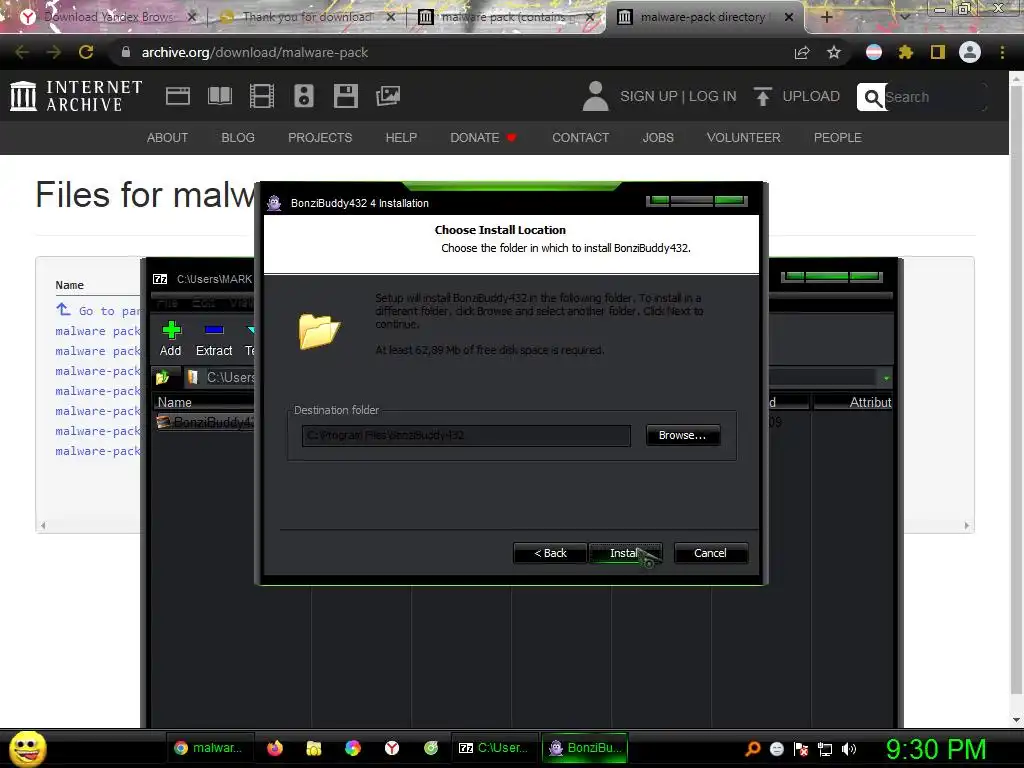Screen dimensions: 1024x768
Task: Switch to Download Yandex Browser tab
Action: 108,17
